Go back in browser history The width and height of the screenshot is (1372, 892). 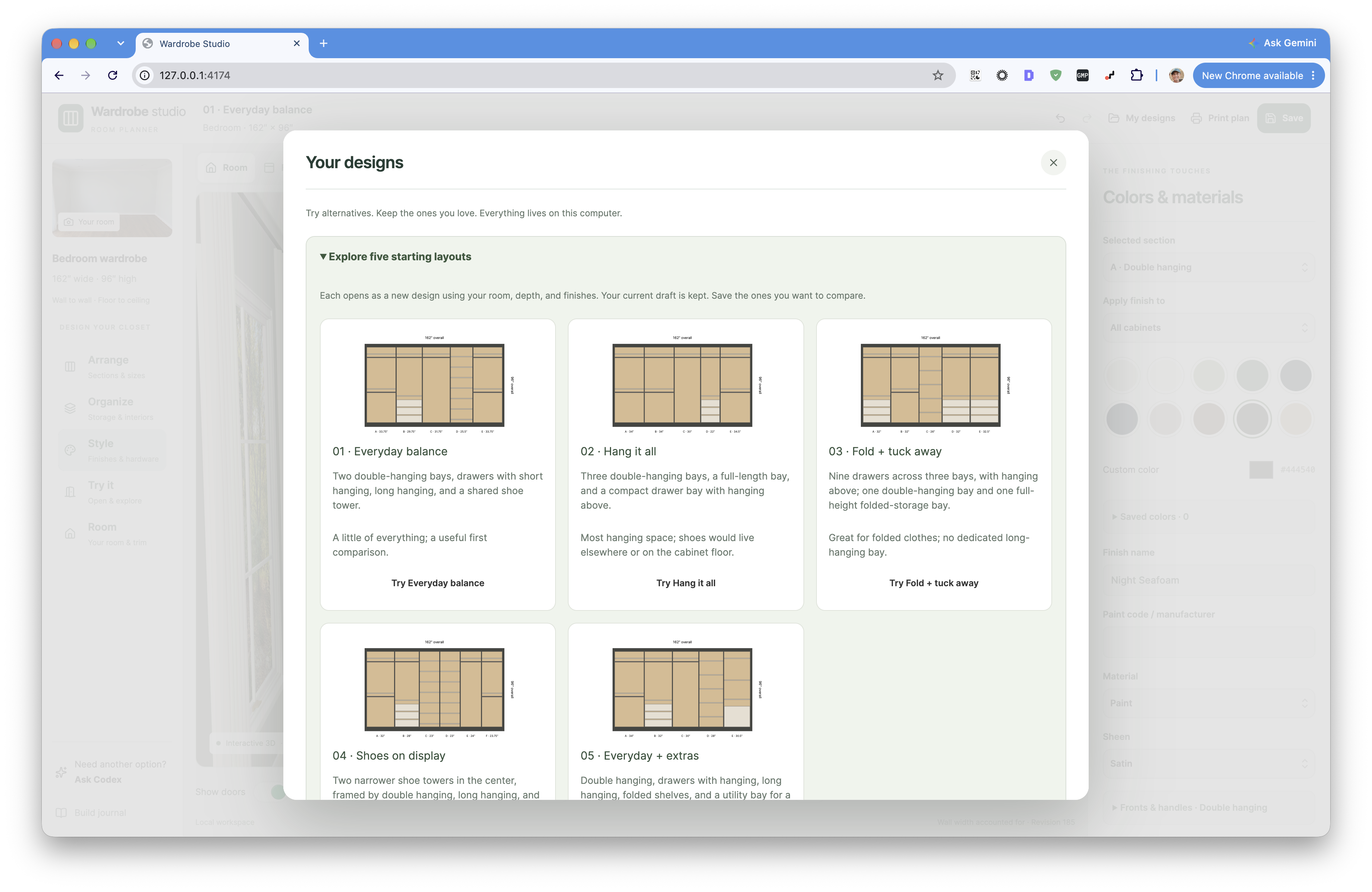[x=59, y=76]
